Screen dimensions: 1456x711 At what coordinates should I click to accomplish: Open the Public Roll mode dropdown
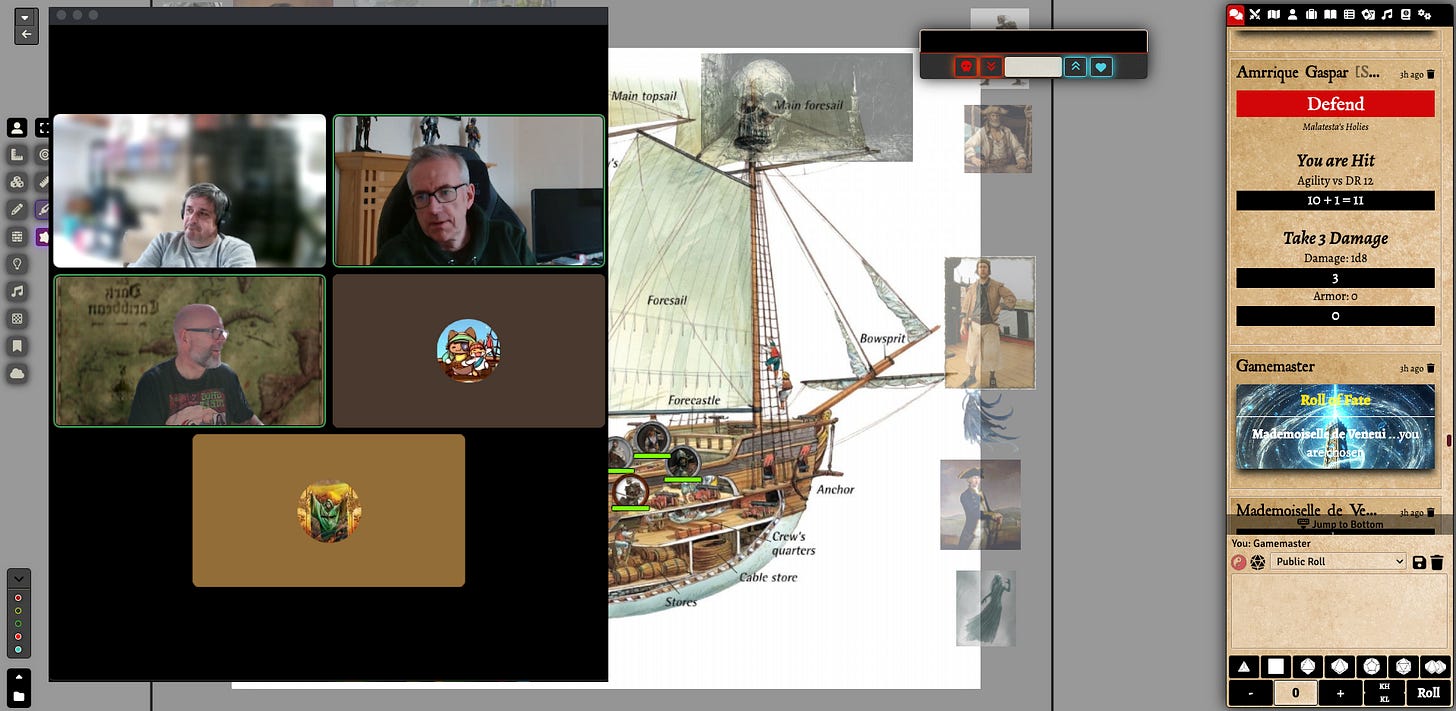point(1339,562)
